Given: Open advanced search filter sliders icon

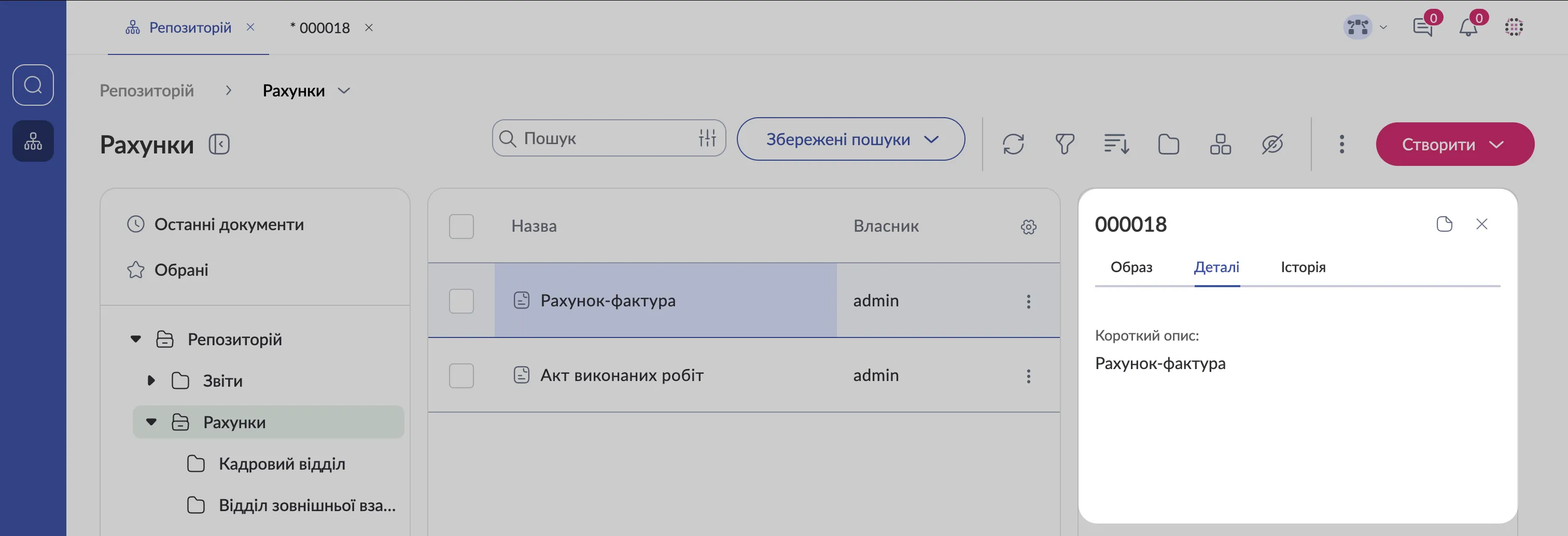Looking at the screenshot, I should pyautogui.click(x=707, y=138).
